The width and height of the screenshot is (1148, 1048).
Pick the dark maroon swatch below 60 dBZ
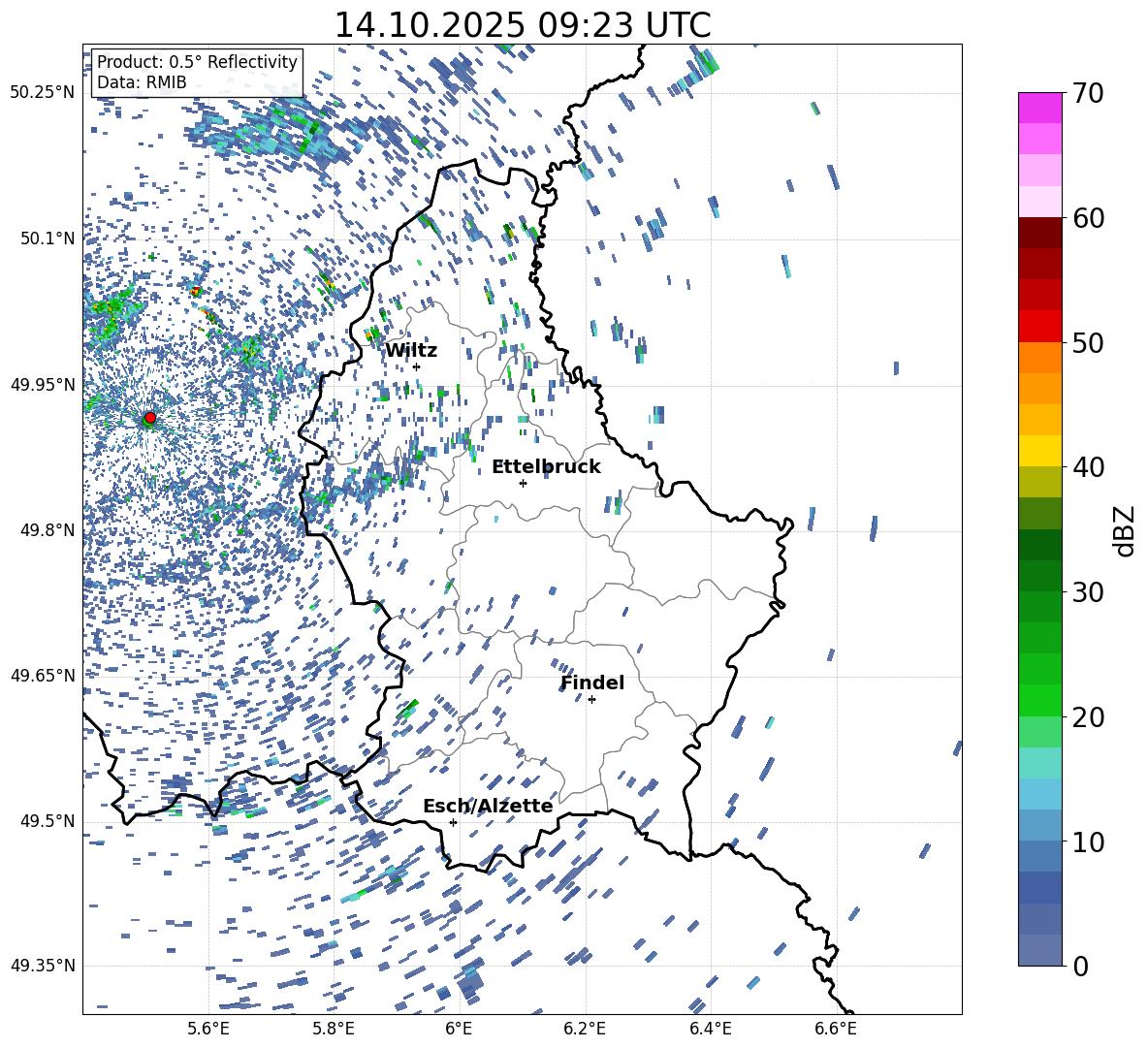pos(1039,233)
